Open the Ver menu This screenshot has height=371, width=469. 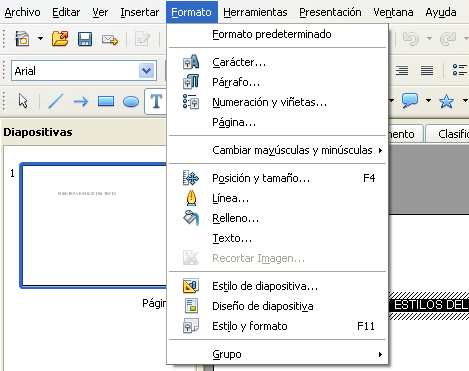[100, 12]
